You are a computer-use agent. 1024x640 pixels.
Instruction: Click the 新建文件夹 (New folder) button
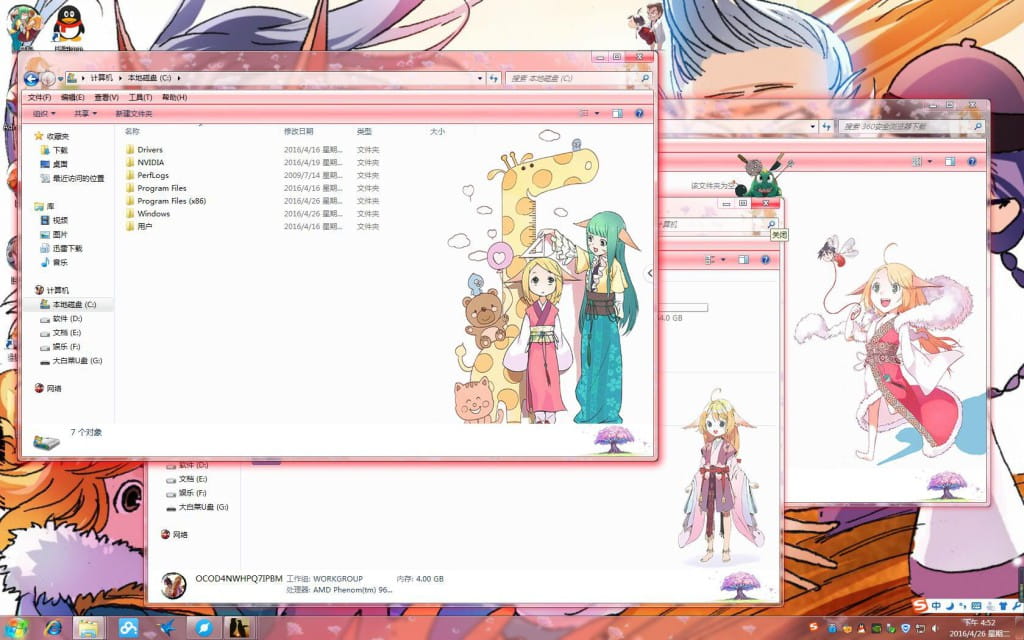[x=132, y=113]
